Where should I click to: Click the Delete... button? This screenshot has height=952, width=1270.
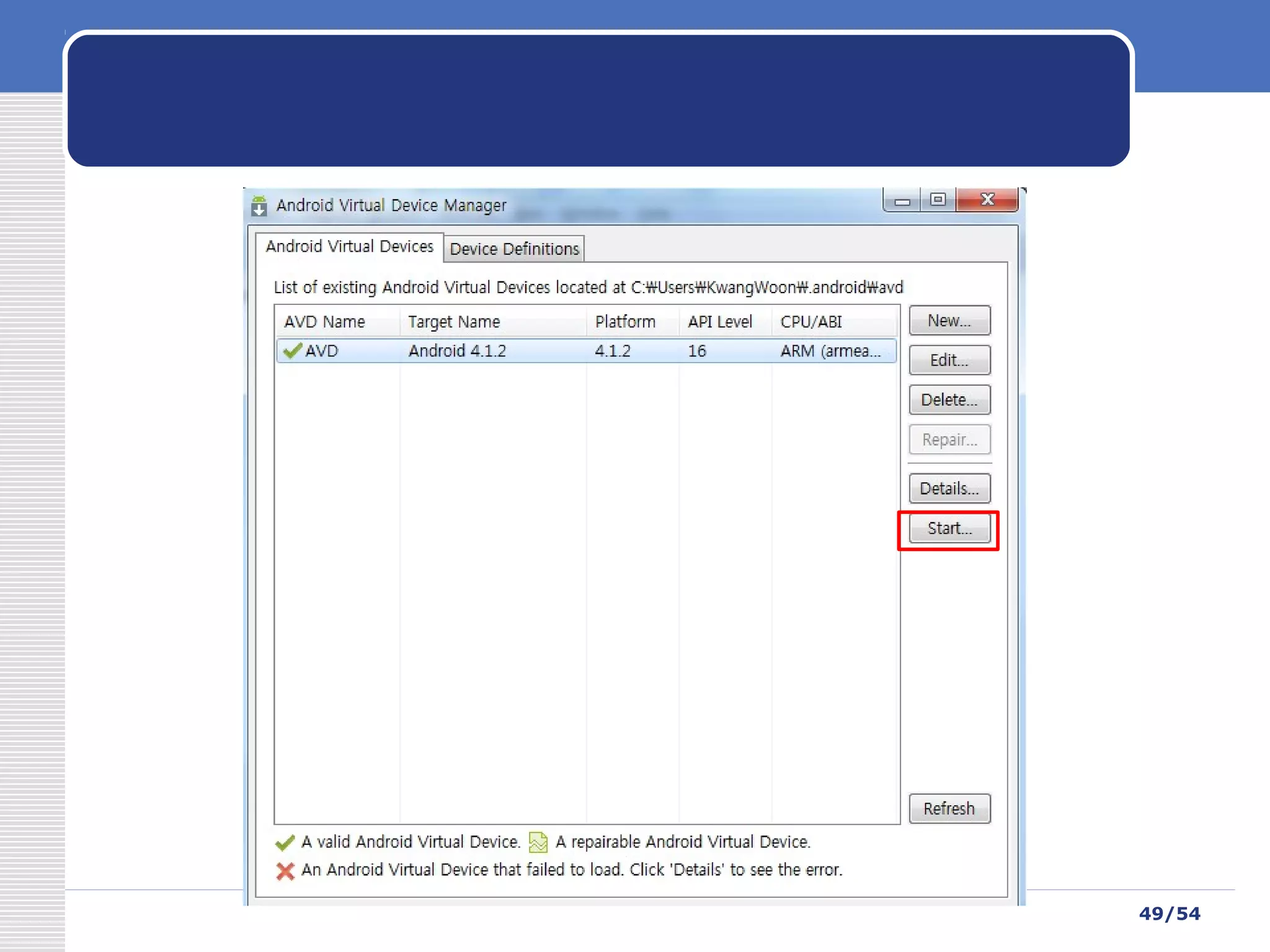949,400
